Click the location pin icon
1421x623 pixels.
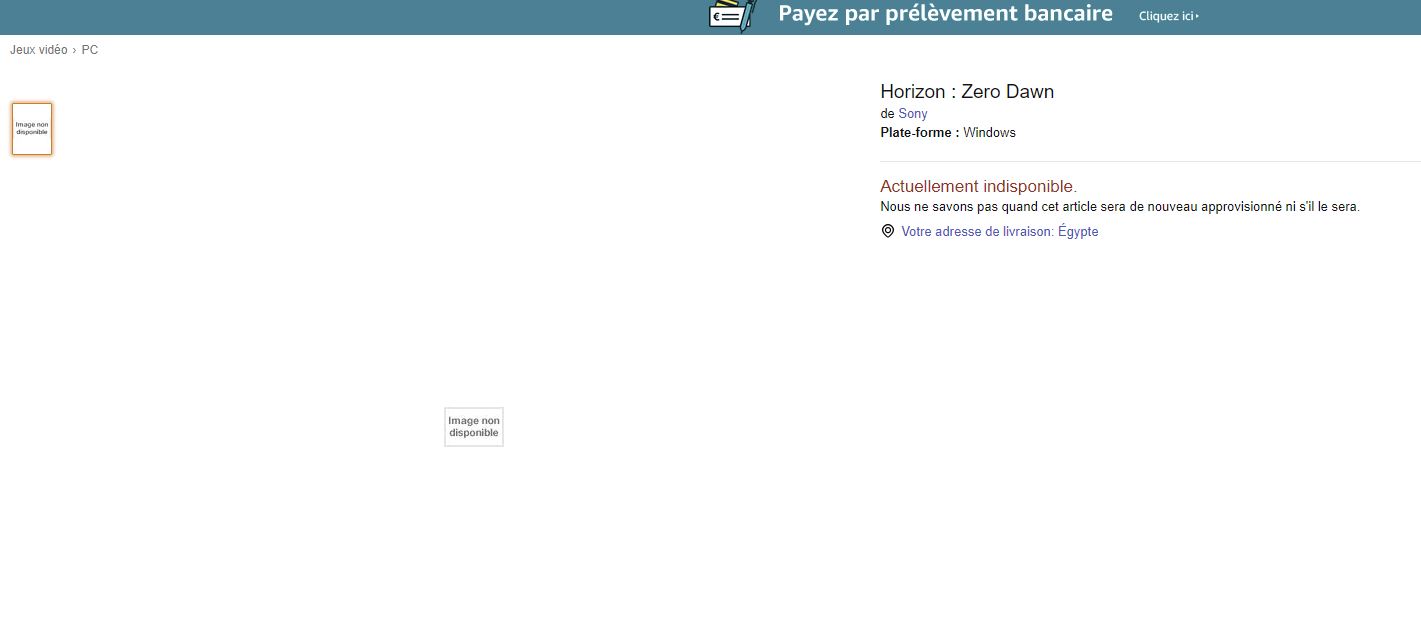click(x=887, y=231)
